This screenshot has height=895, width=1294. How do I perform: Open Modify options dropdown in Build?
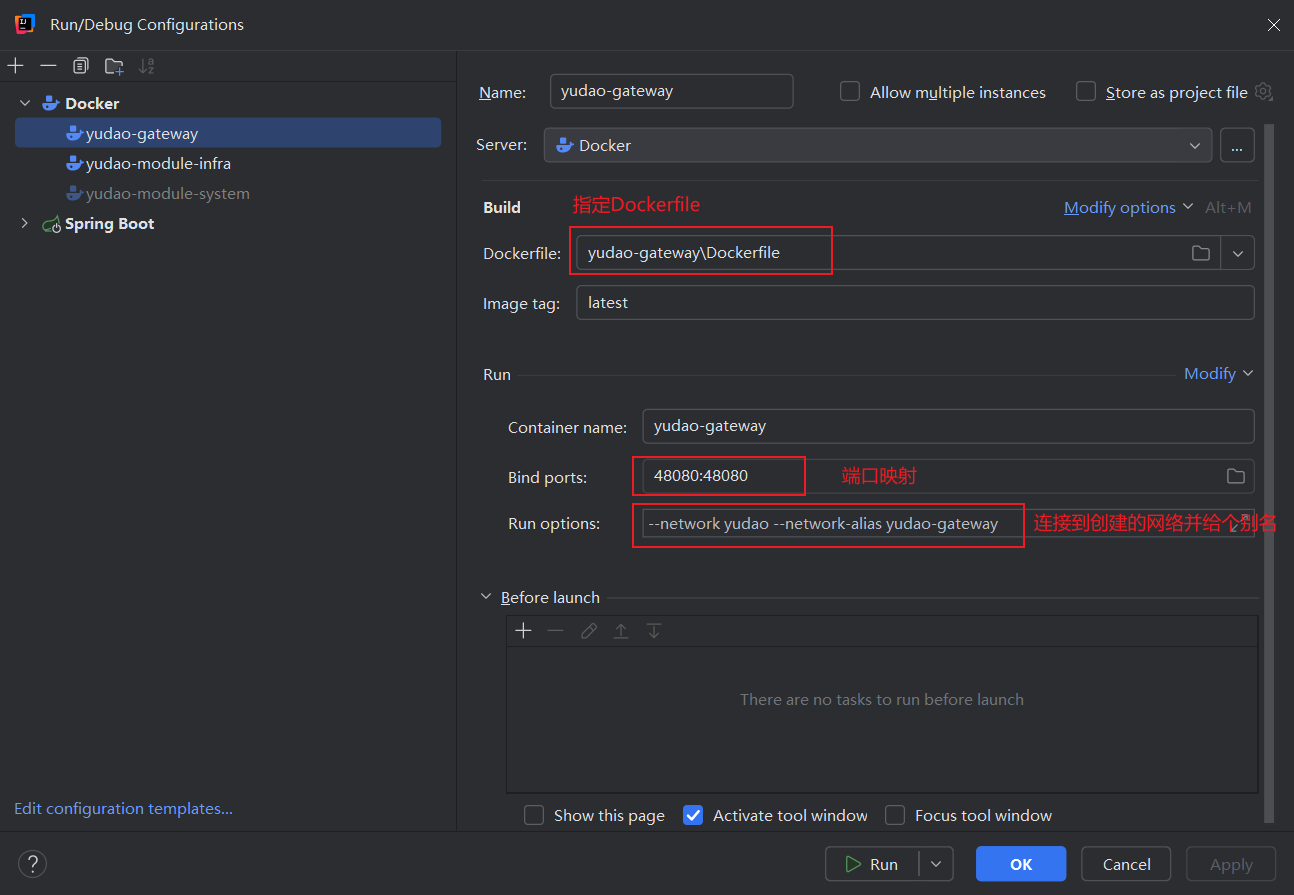1129,207
